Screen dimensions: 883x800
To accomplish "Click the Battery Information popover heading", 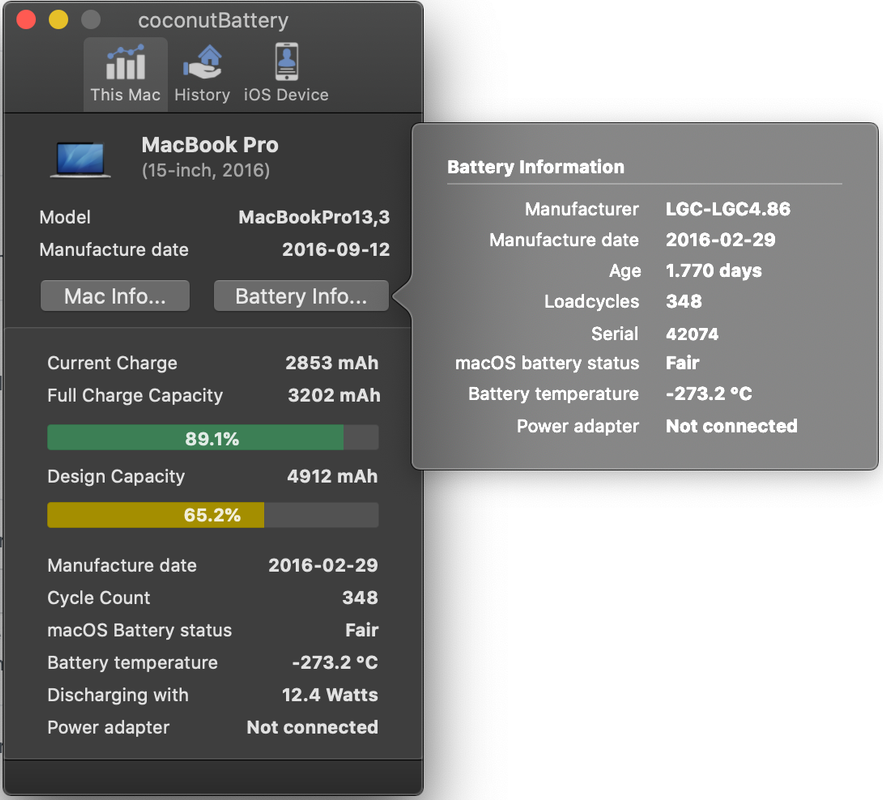I will click(x=536, y=167).
